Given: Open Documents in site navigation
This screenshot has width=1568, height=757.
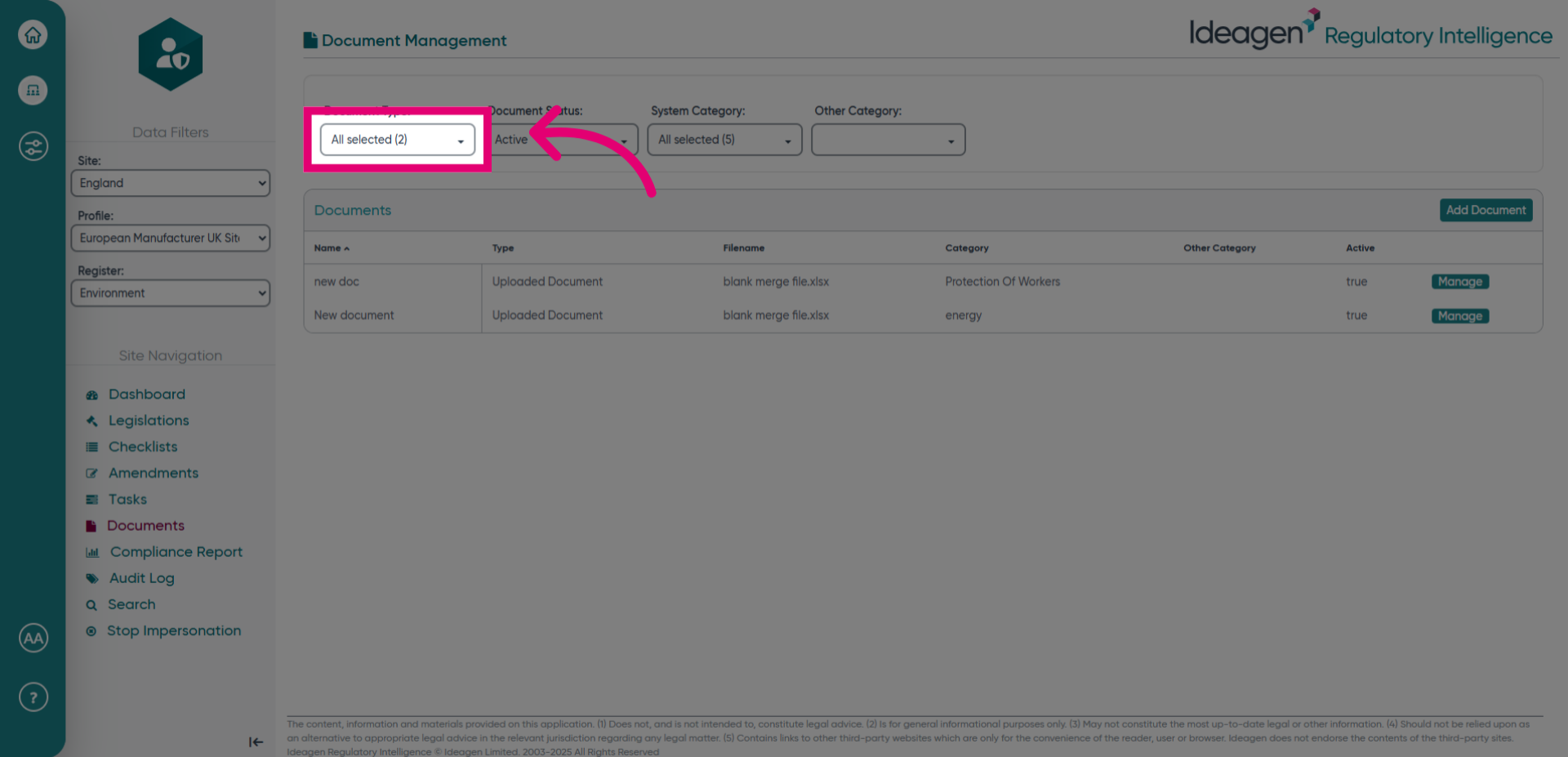Looking at the screenshot, I should pyautogui.click(x=145, y=525).
